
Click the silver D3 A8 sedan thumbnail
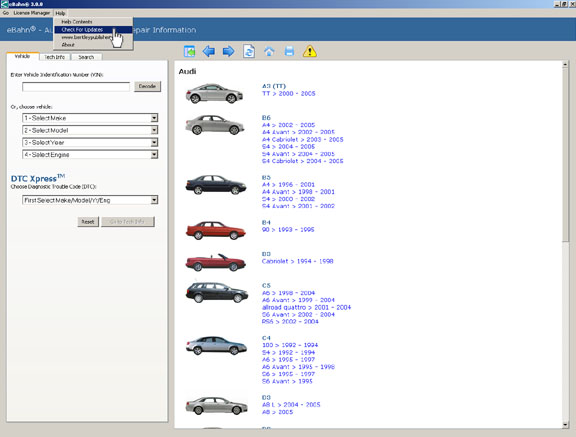pos(216,405)
